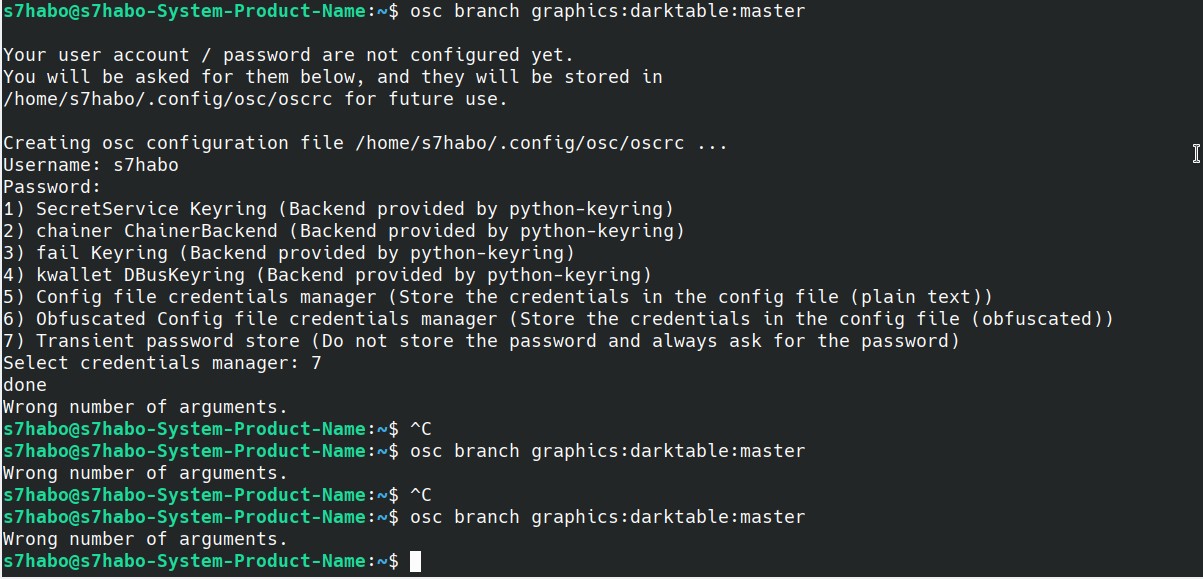Click the 'Password:' prompt line
The width and height of the screenshot is (1203, 579).
[x=52, y=187]
